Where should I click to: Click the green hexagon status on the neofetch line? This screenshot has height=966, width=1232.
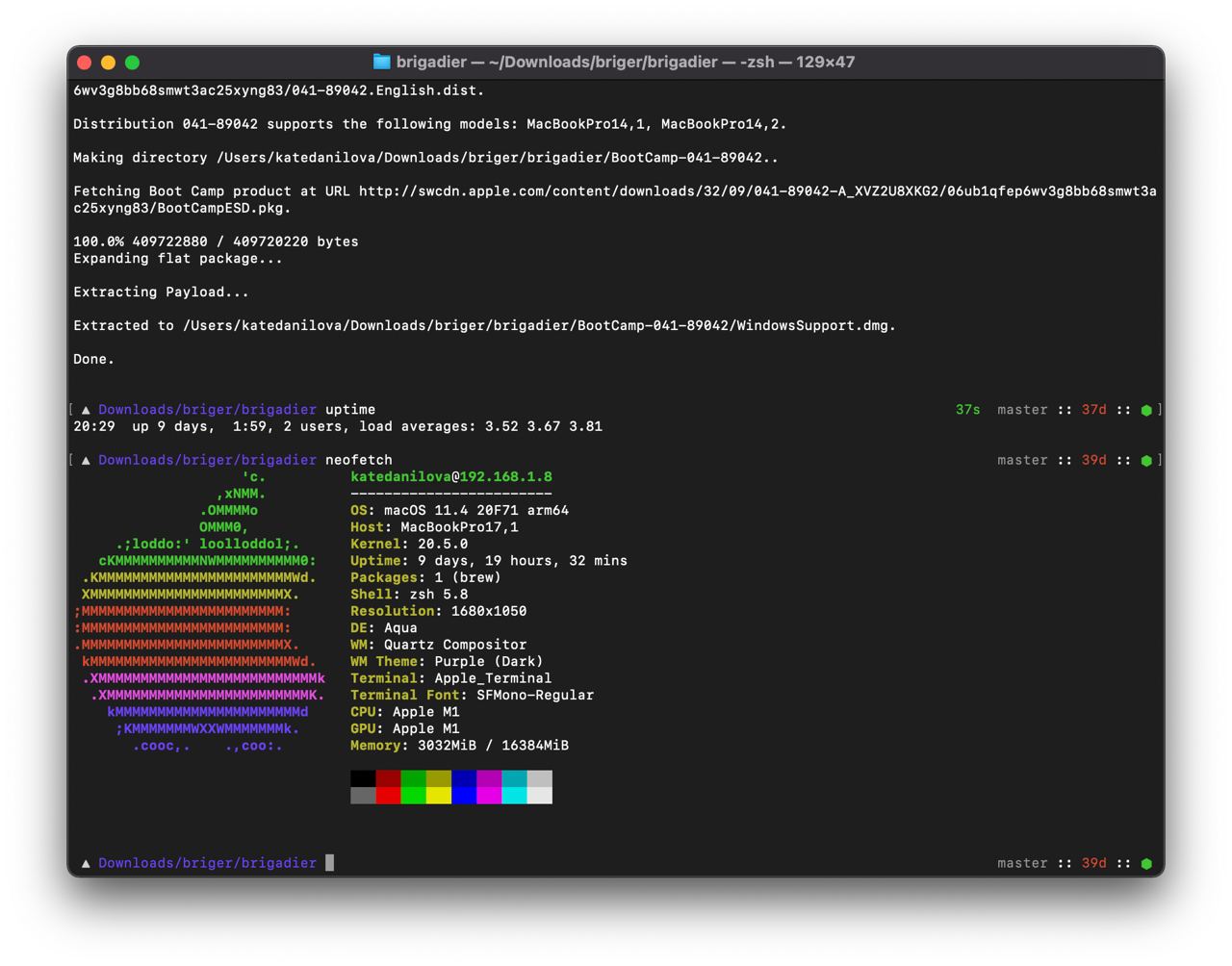[1146, 460]
